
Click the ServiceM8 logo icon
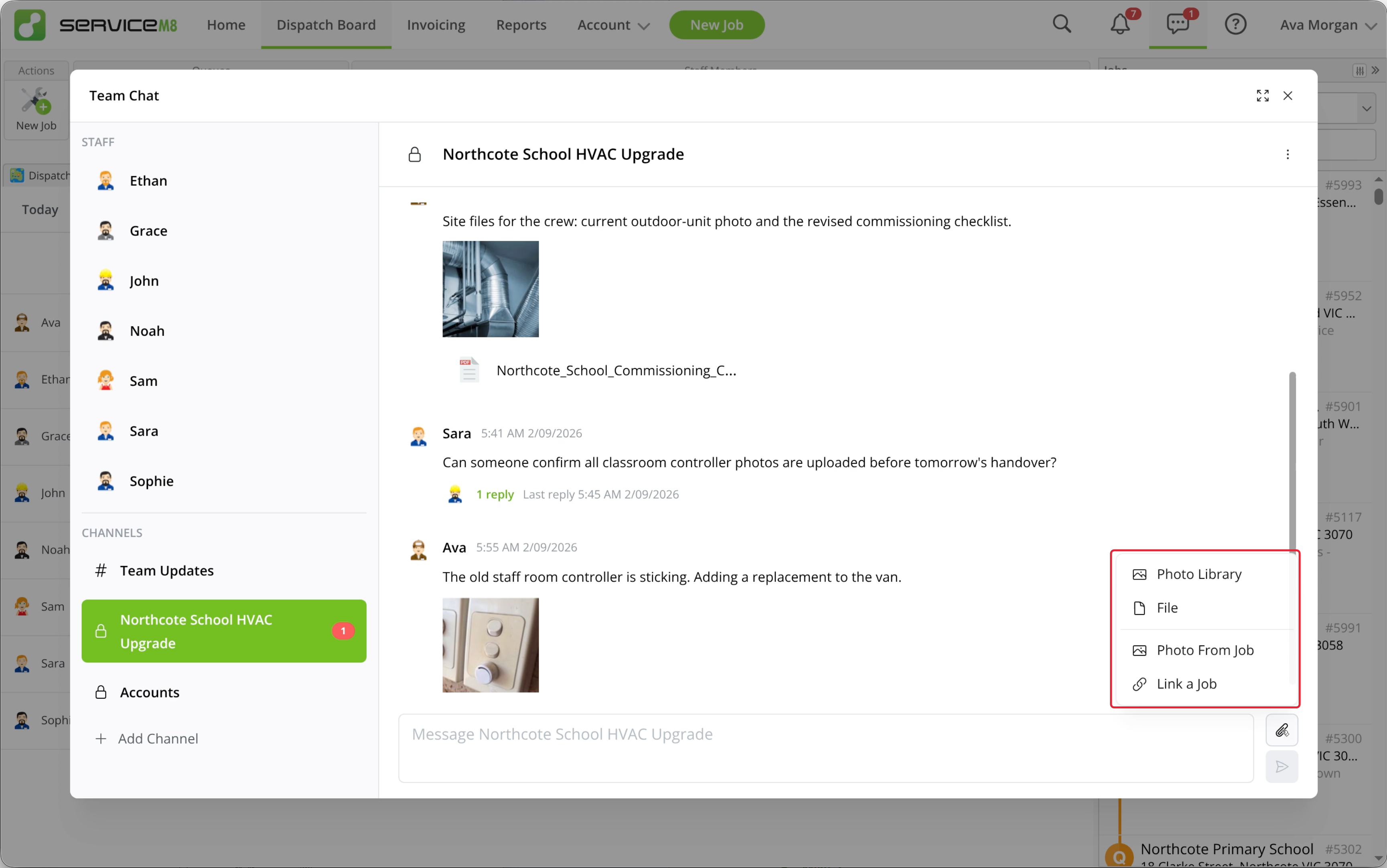tap(29, 25)
